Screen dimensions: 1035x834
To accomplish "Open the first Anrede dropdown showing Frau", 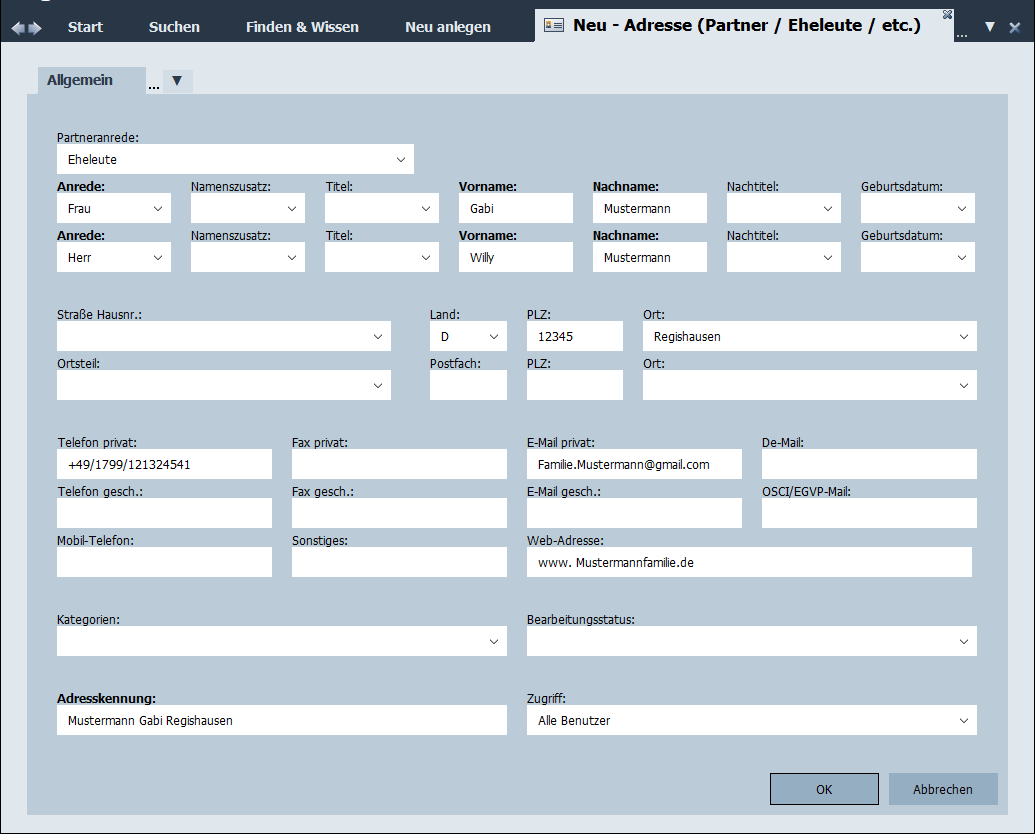I will point(158,208).
